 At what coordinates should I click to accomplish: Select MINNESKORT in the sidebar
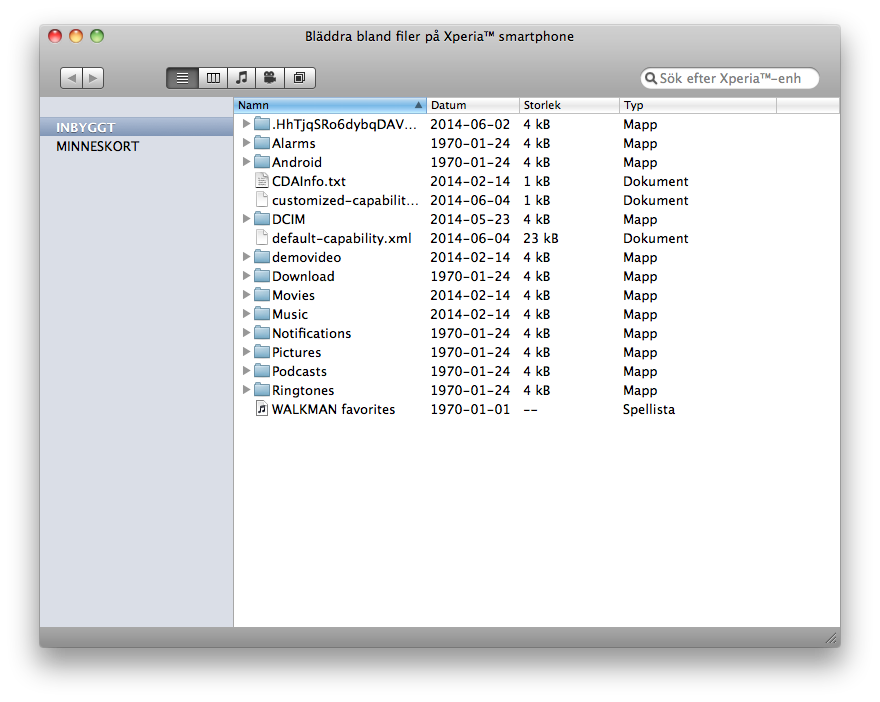click(97, 146)
